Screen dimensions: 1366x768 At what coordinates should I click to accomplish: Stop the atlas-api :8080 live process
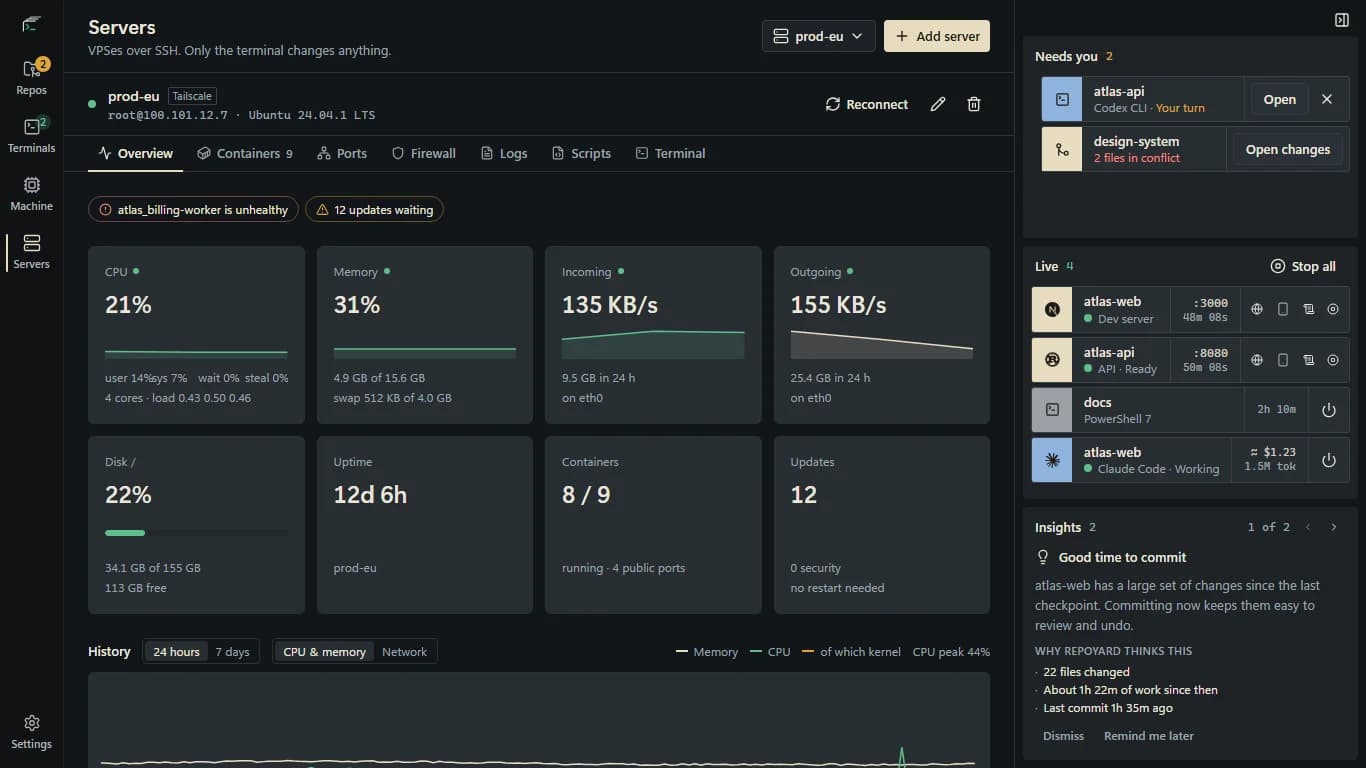[1333, 360]
